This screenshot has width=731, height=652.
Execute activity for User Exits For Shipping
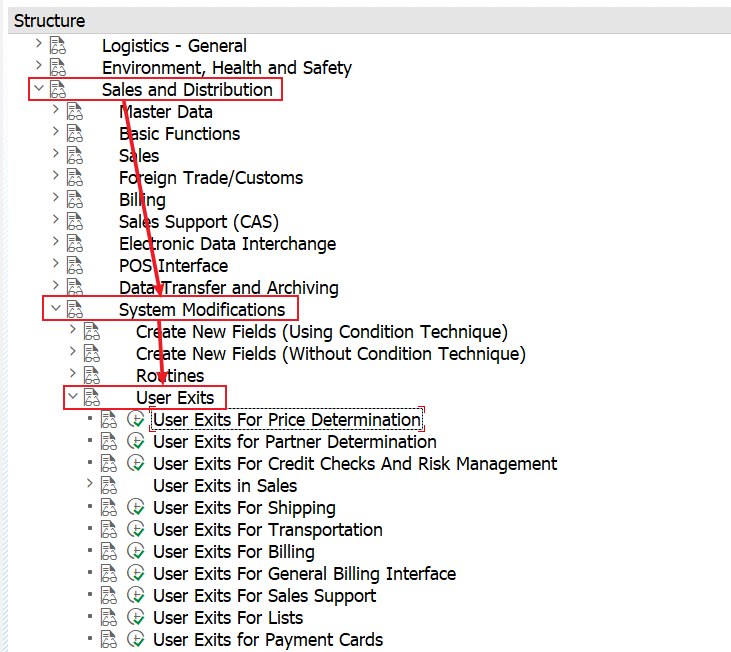[x=136, y=507]
